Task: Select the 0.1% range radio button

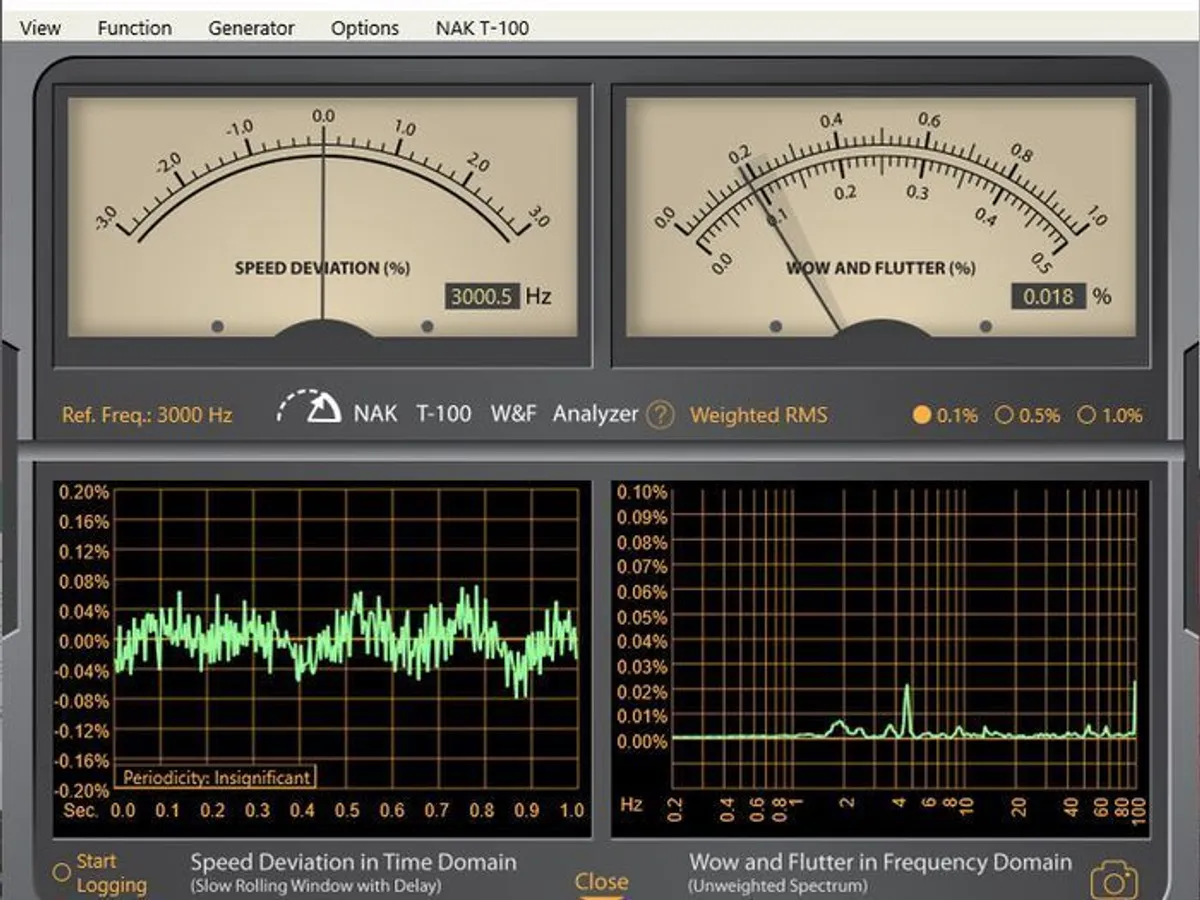Action: coord(922,415)
